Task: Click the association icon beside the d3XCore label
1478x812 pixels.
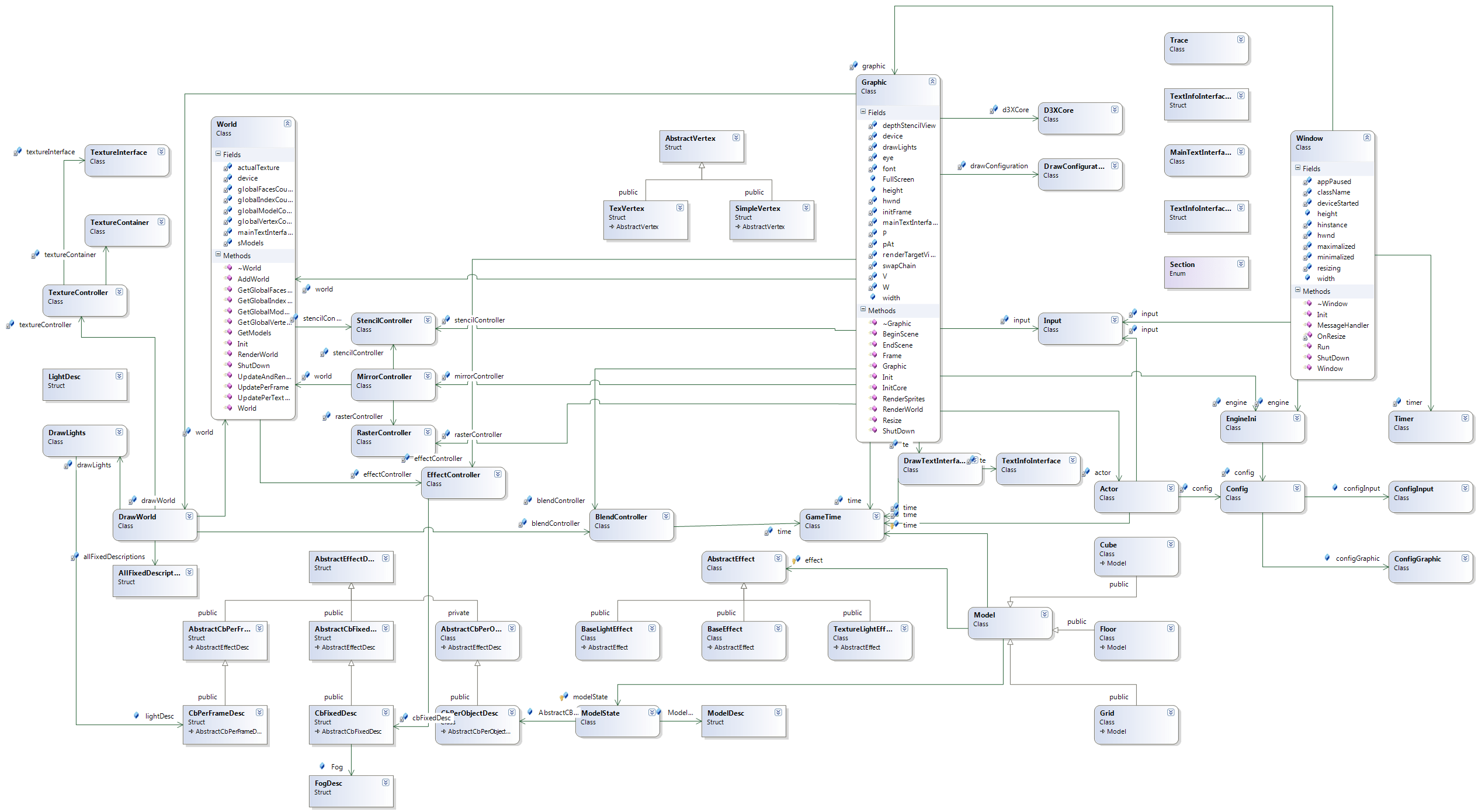Action: point(993,110)
